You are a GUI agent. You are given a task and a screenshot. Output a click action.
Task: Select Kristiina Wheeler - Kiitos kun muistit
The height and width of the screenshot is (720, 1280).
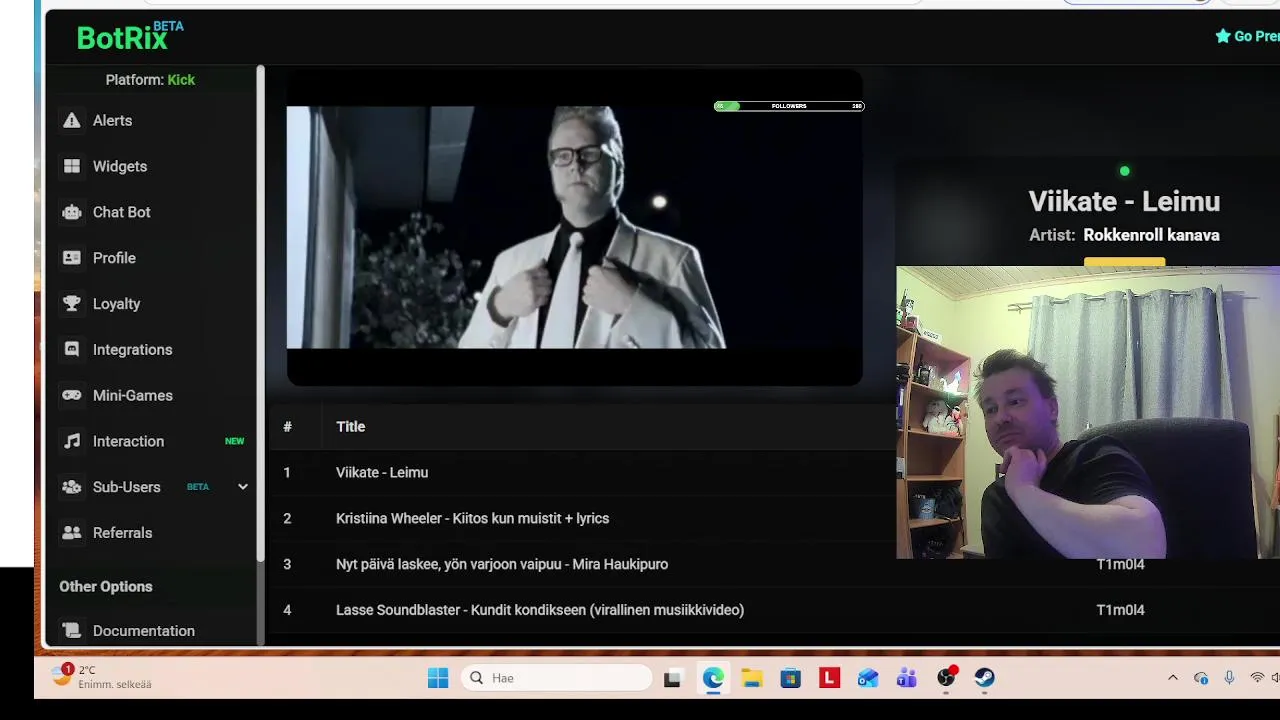[x=472, y=518]
